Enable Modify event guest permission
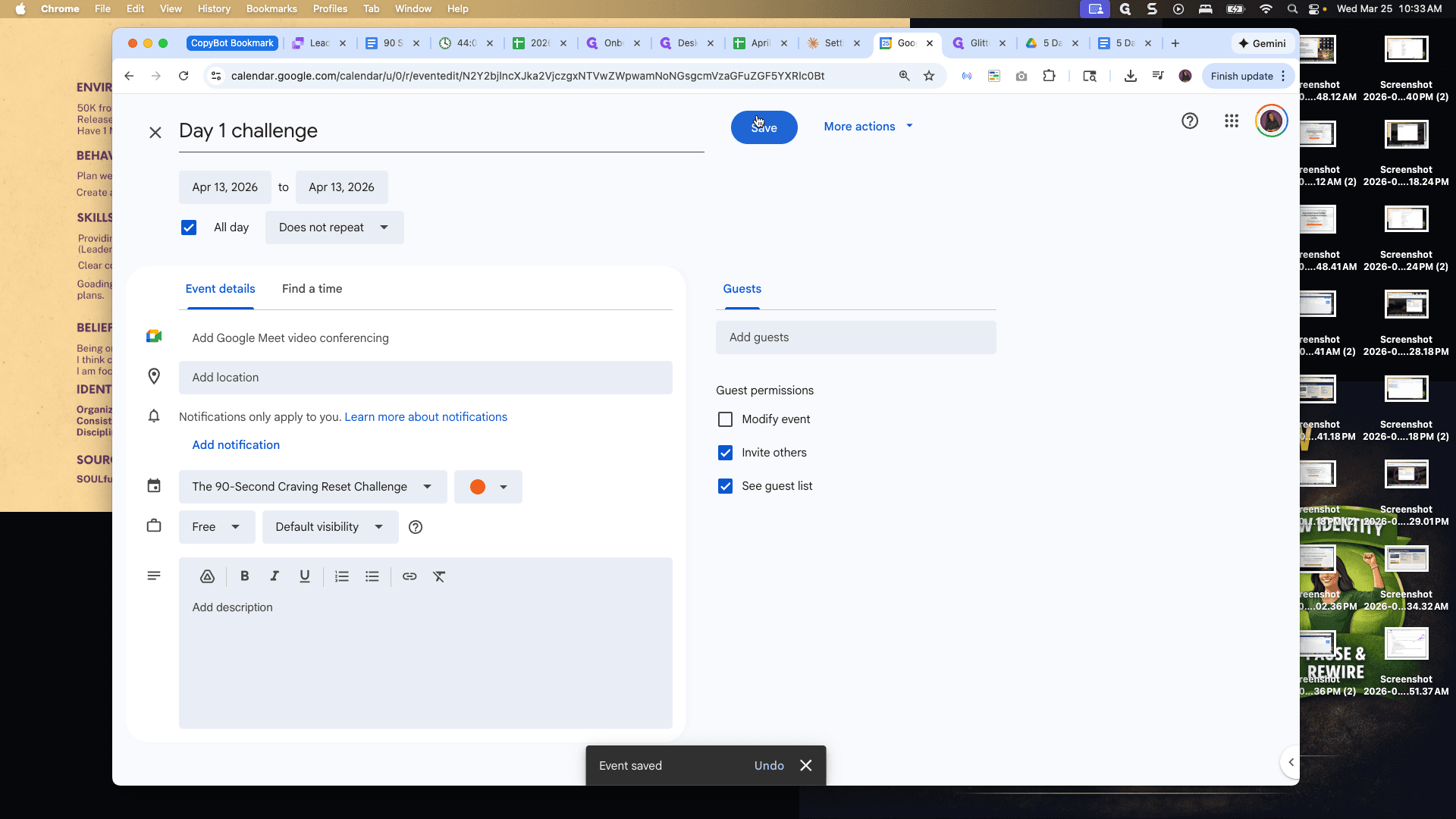 coord(726,419)
